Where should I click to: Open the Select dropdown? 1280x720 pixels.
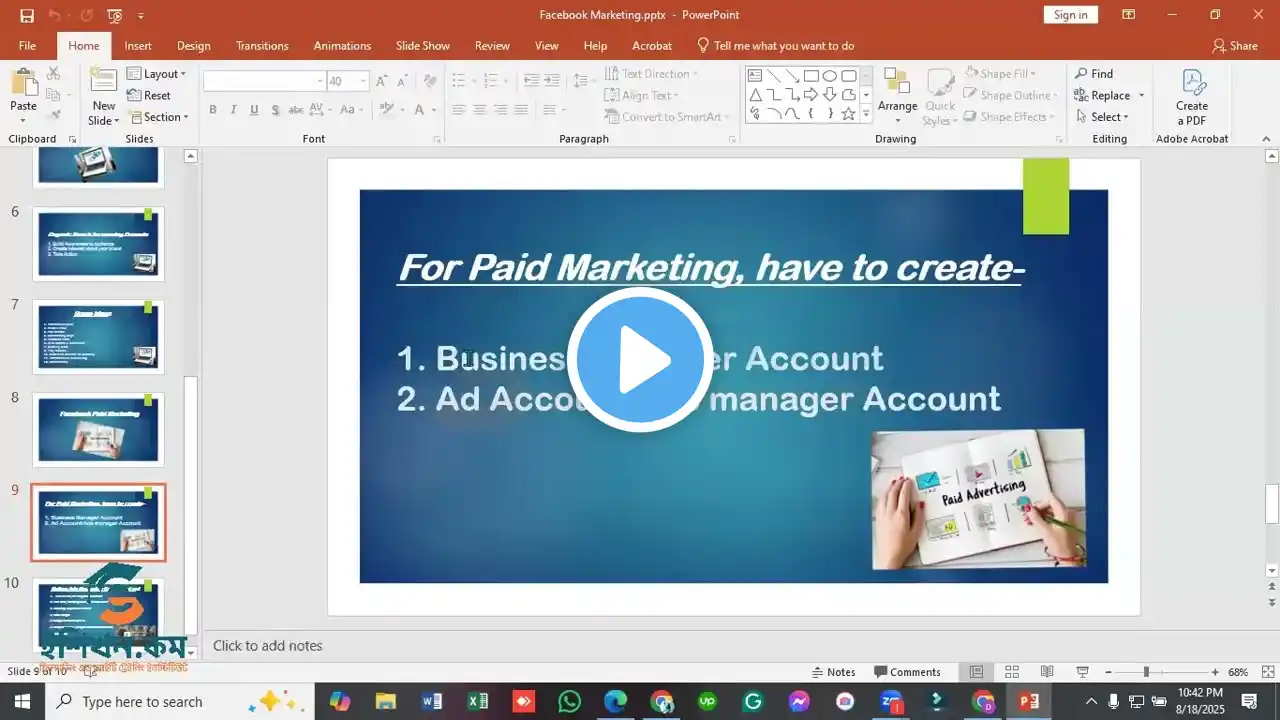pyautogui.click(x=1103, y=117)
